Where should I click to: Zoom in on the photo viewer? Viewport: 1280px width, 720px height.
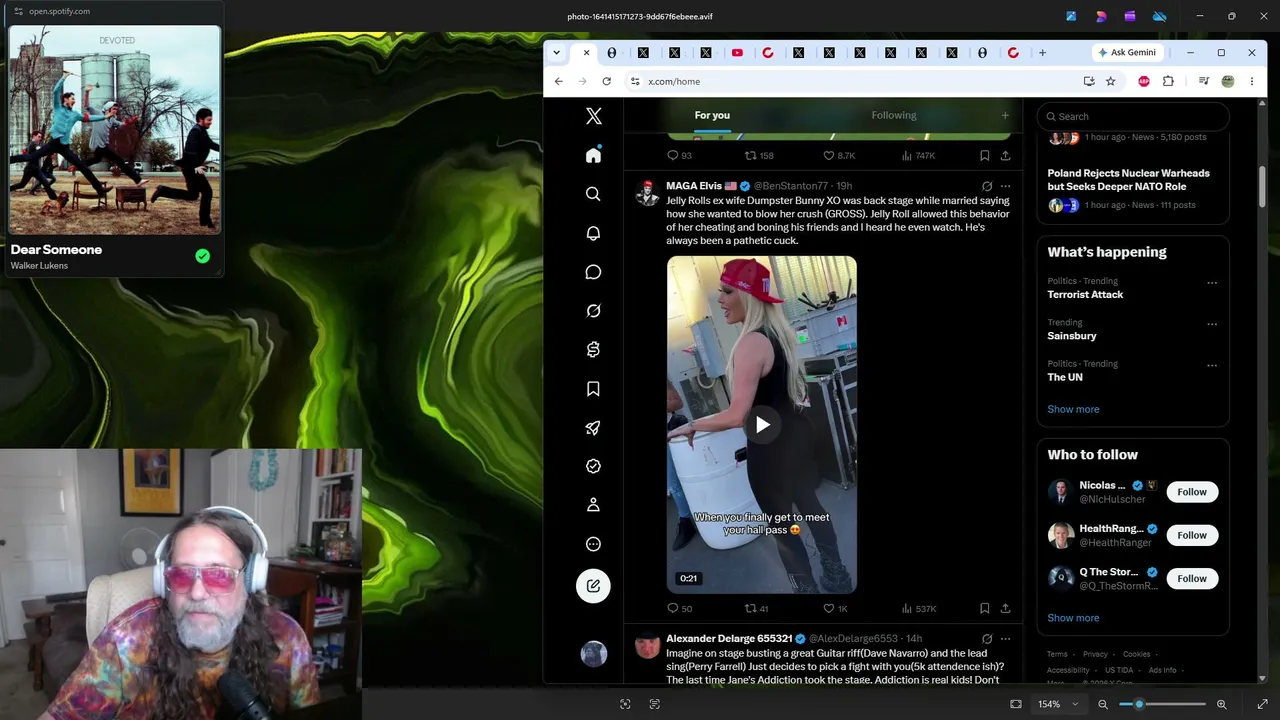1221,704
